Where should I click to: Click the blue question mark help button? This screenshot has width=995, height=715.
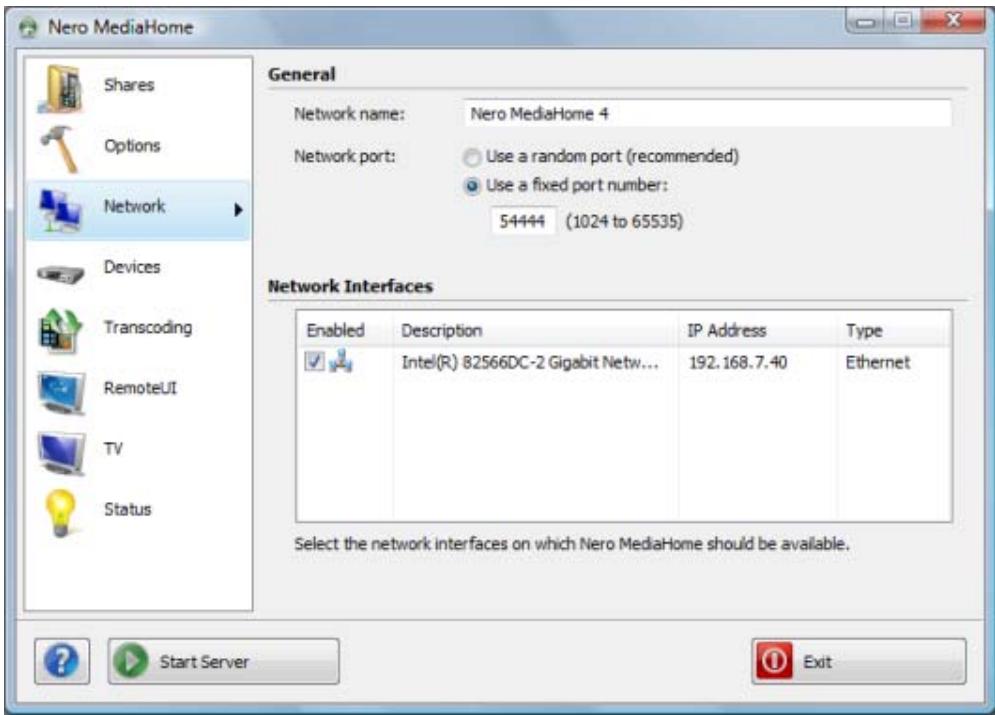click(62, 661)
